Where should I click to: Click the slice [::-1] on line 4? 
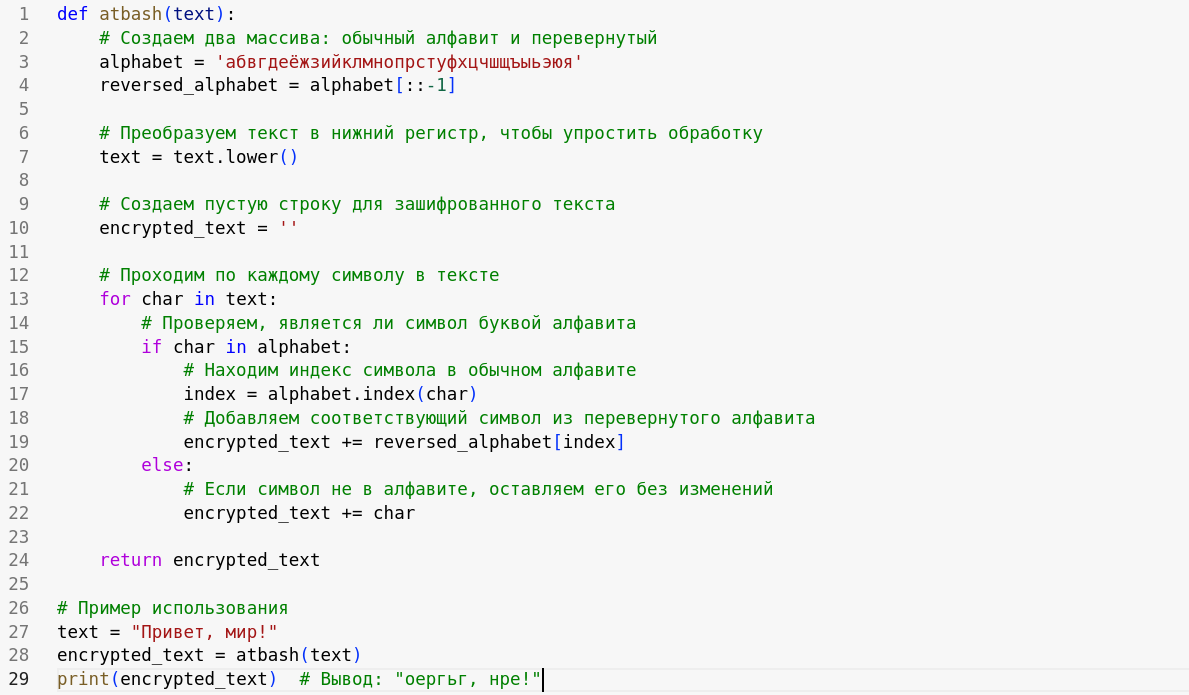[x=425, y=86]
